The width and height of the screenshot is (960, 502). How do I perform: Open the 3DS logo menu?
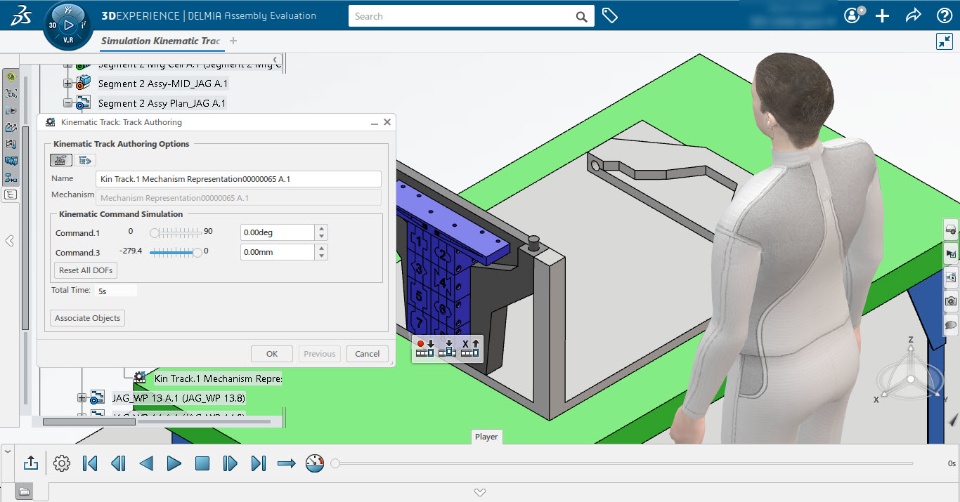click(20, 15)
